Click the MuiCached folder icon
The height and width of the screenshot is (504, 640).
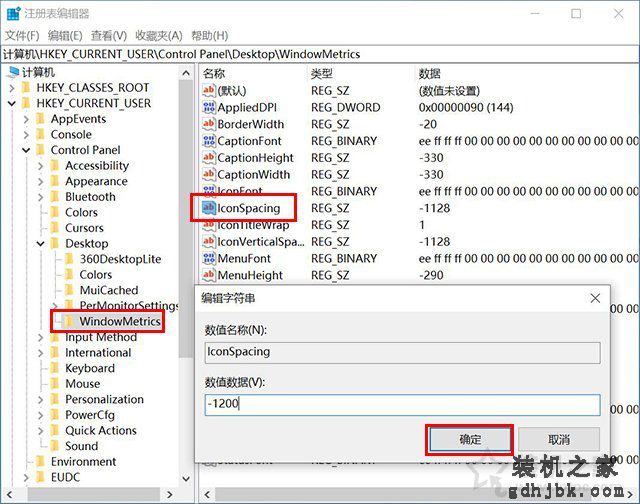click(x=69, y=290)
